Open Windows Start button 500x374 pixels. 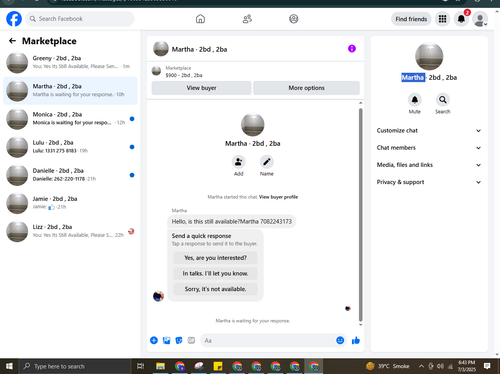coord(9,366)
